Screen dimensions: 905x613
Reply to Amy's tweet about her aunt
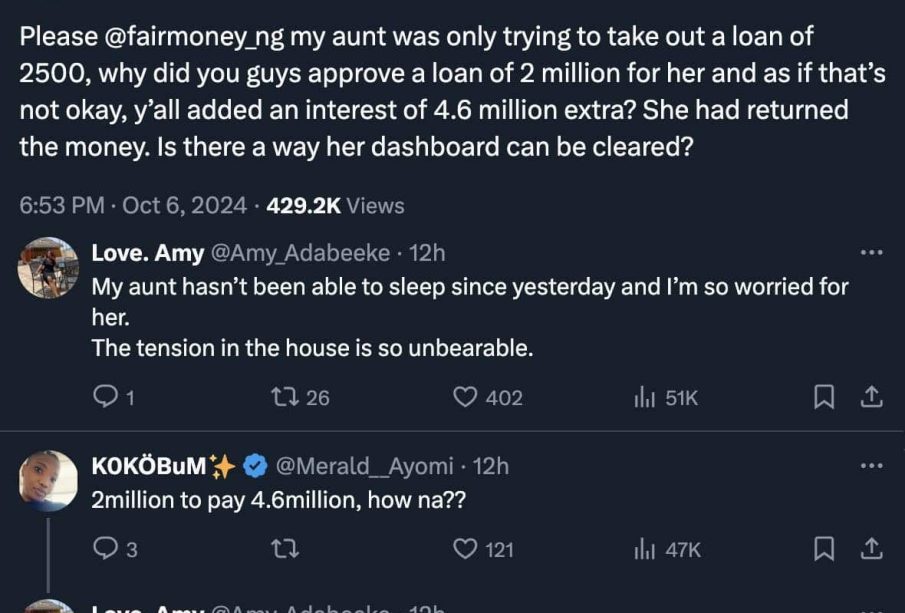coord(105,398)
